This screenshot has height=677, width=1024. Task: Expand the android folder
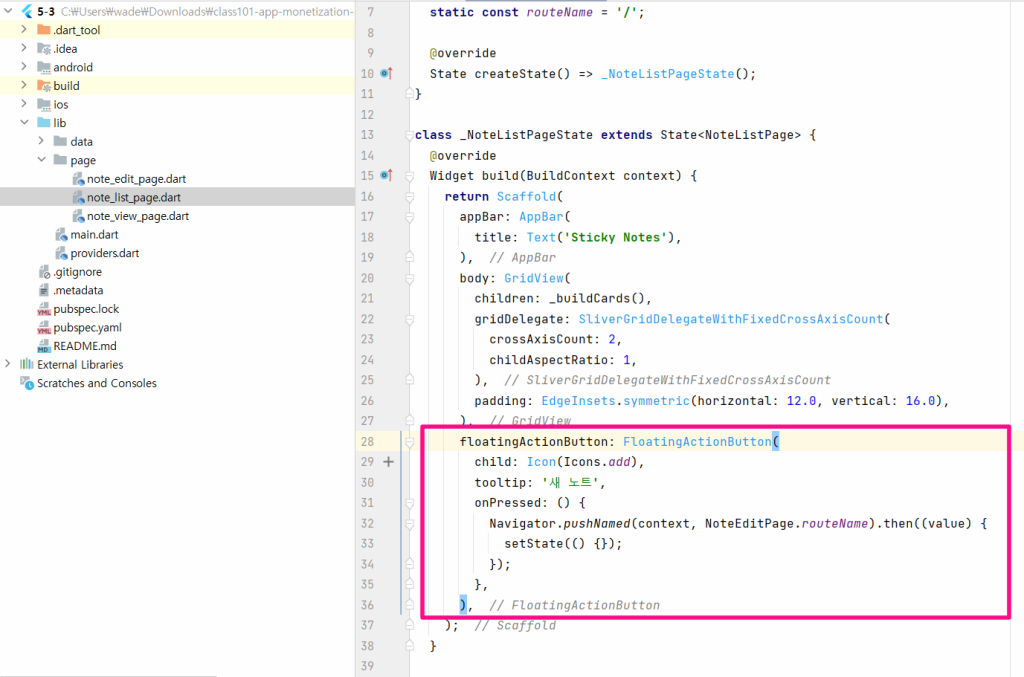(x=23, y=67)
